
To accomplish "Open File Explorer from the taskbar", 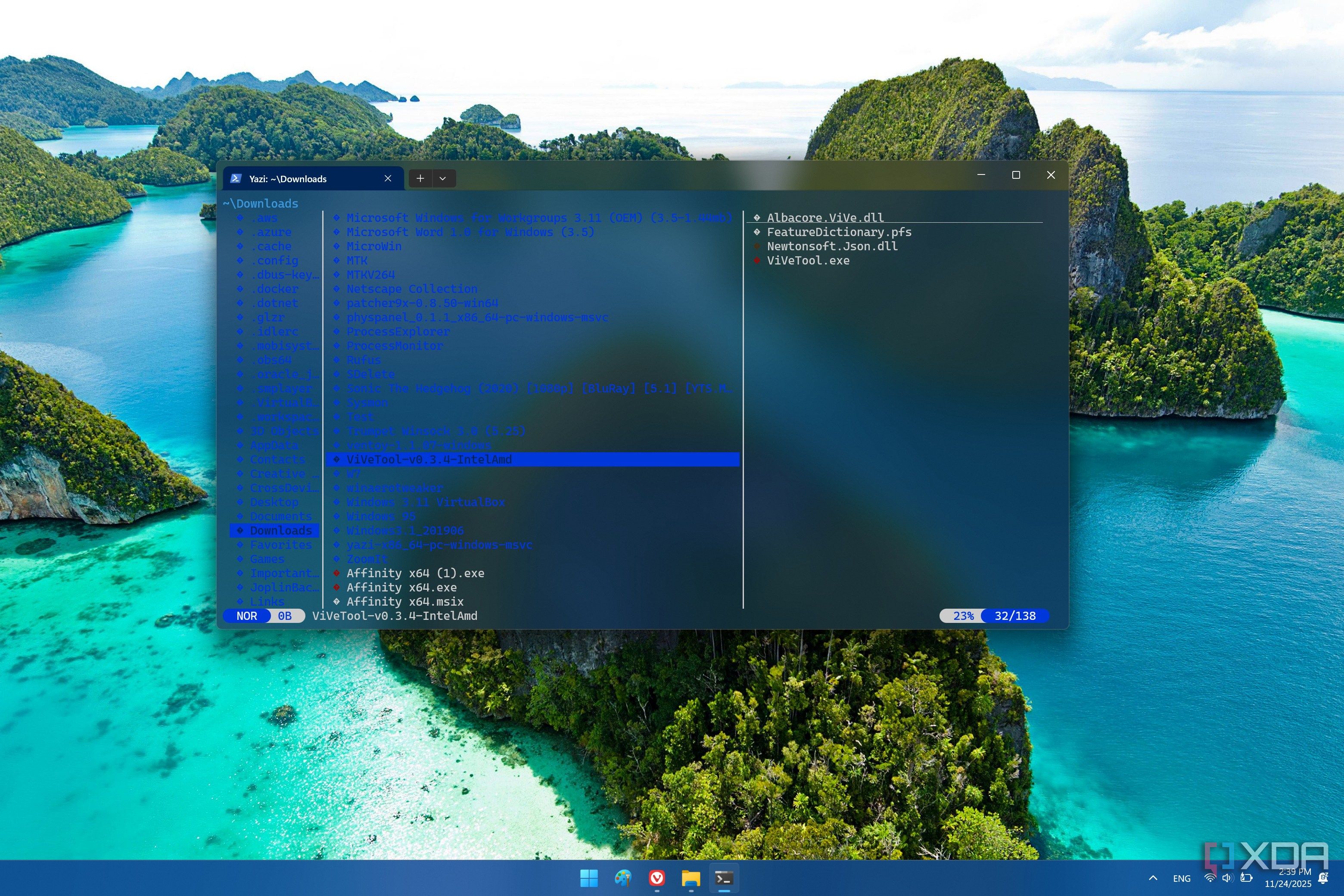I will pos(690,878).
